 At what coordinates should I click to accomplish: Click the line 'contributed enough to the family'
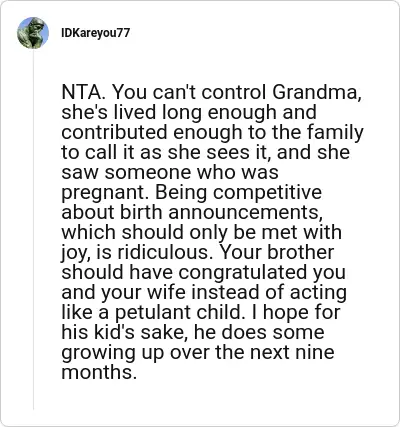(x=212, y=133)
